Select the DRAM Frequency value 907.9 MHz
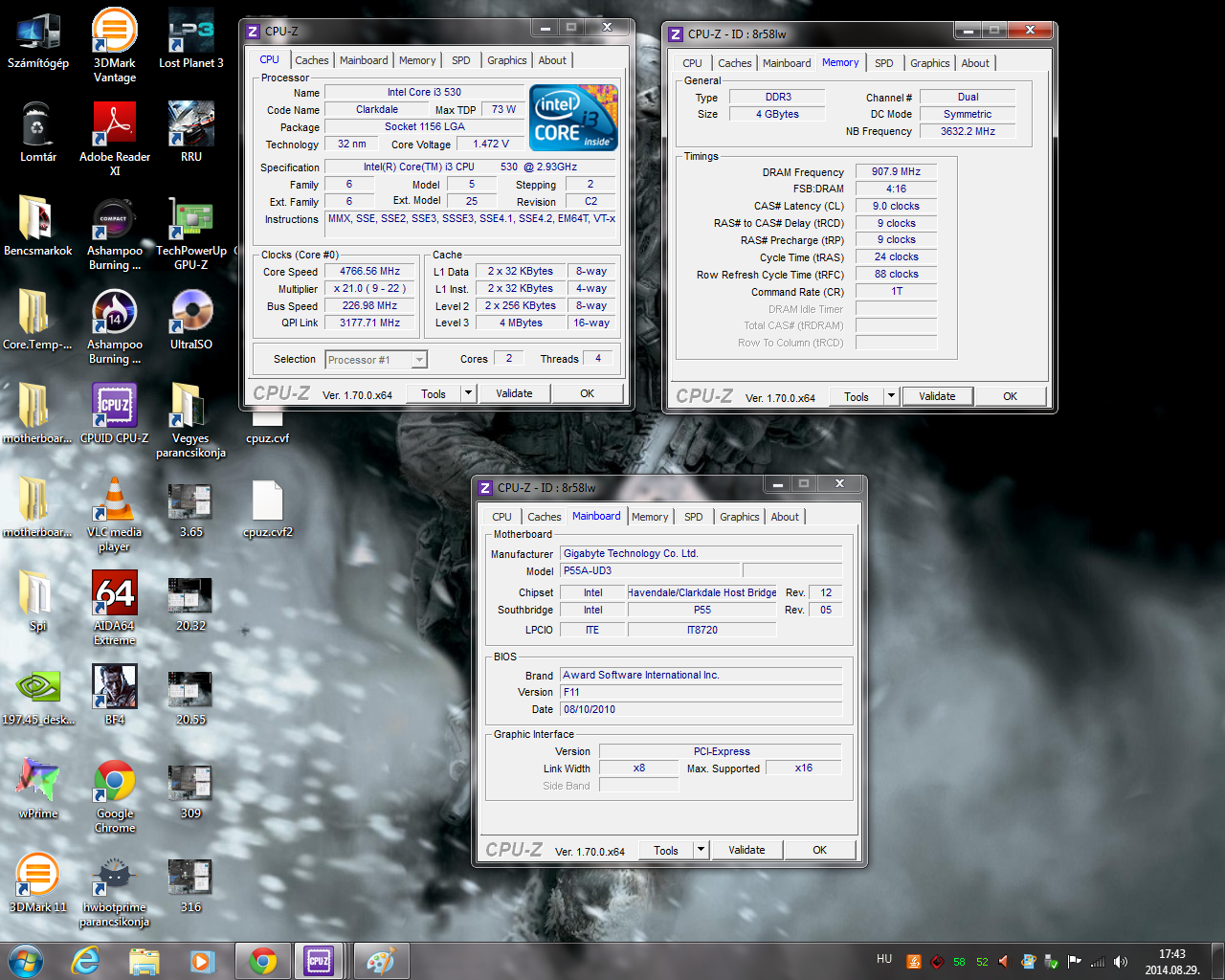This screenshot has height=980, width=1225. 896,172
